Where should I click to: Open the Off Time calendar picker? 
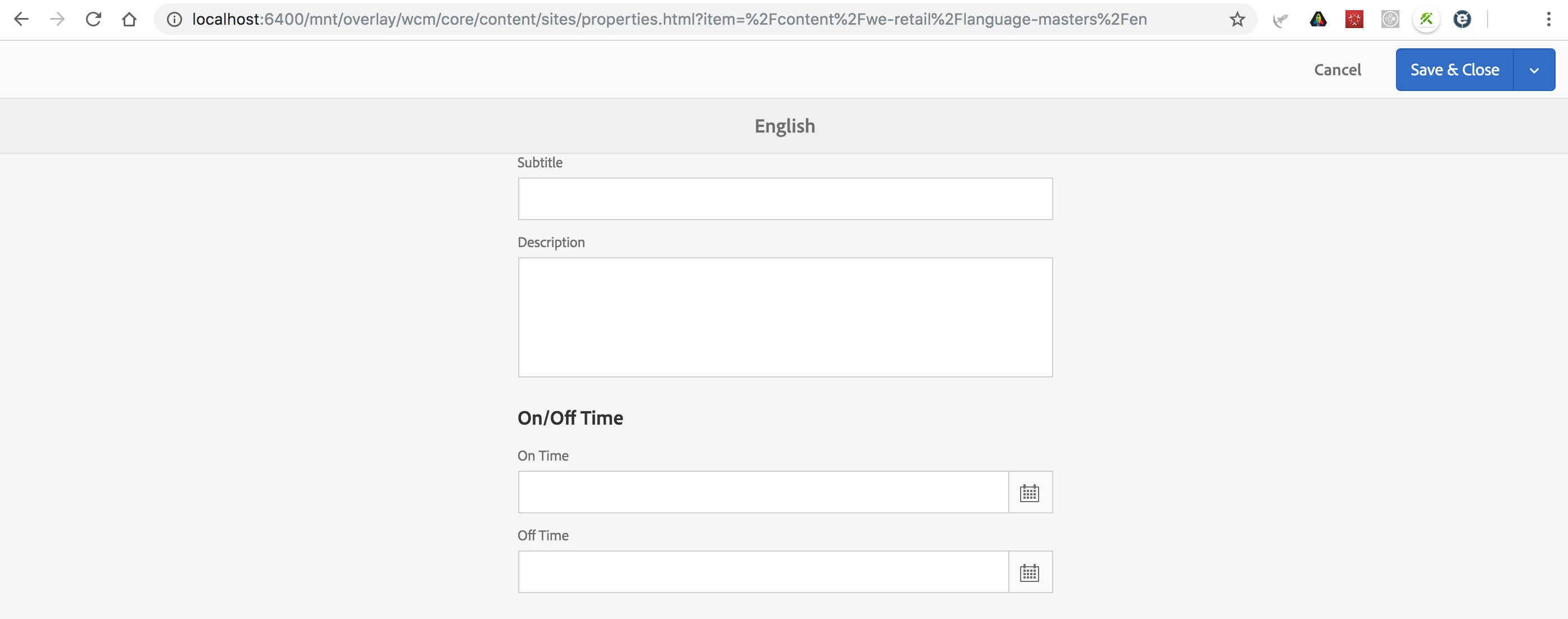click(x=1029, y=572)
